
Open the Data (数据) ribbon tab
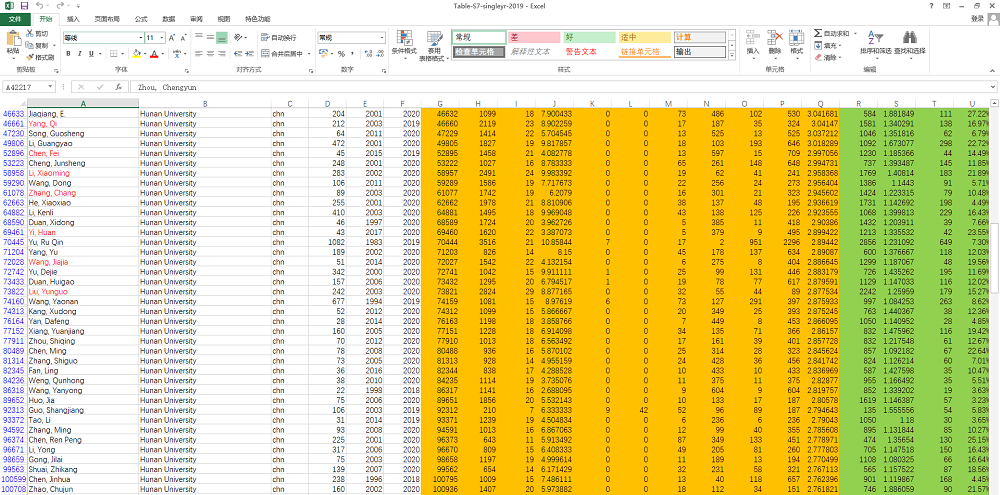tap(168, 19)
